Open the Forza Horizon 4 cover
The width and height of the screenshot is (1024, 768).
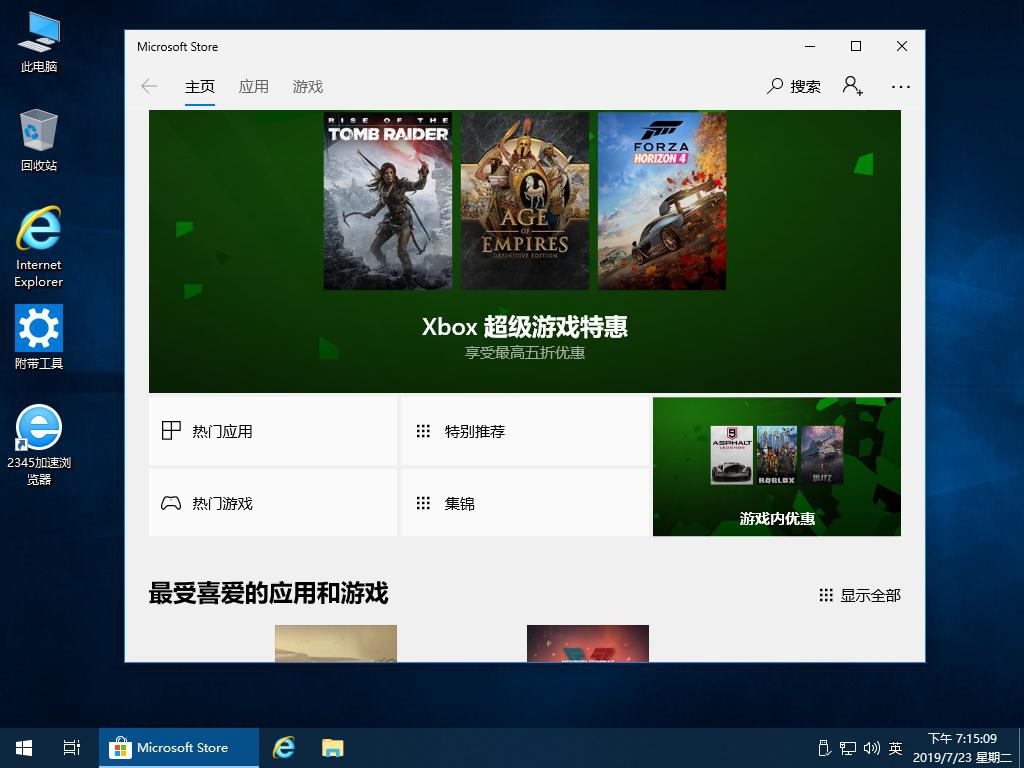662,200
